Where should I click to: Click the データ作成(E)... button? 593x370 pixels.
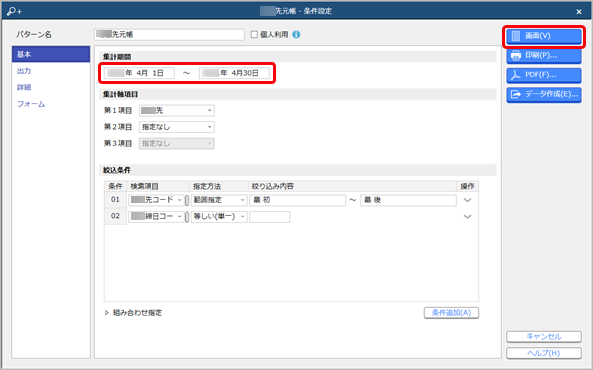[543, 94]
